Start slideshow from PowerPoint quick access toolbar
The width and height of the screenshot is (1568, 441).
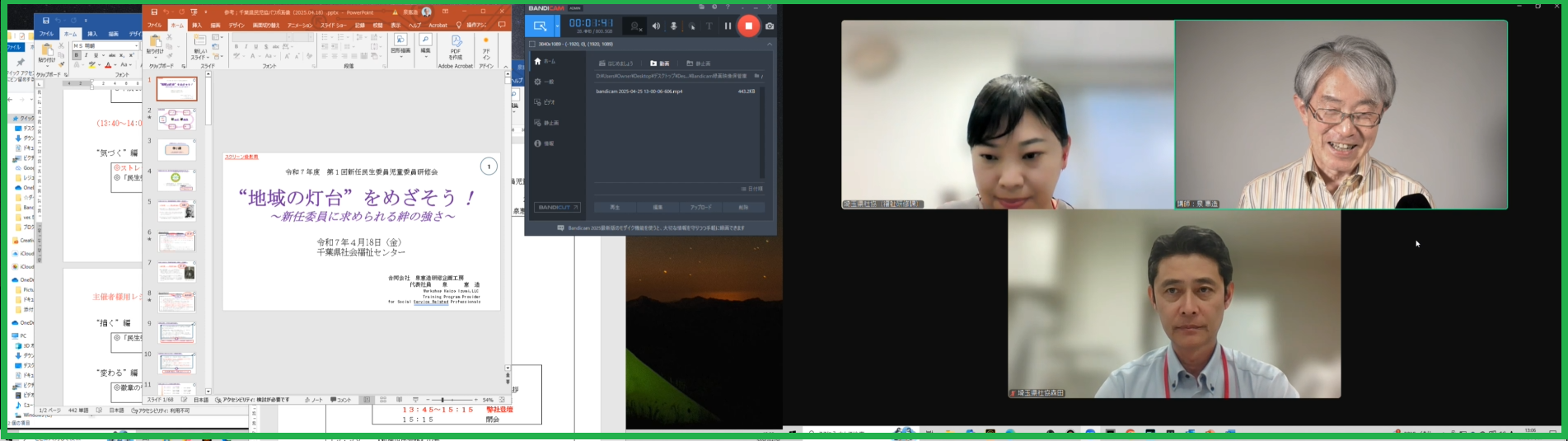click(x=194, y=12)
